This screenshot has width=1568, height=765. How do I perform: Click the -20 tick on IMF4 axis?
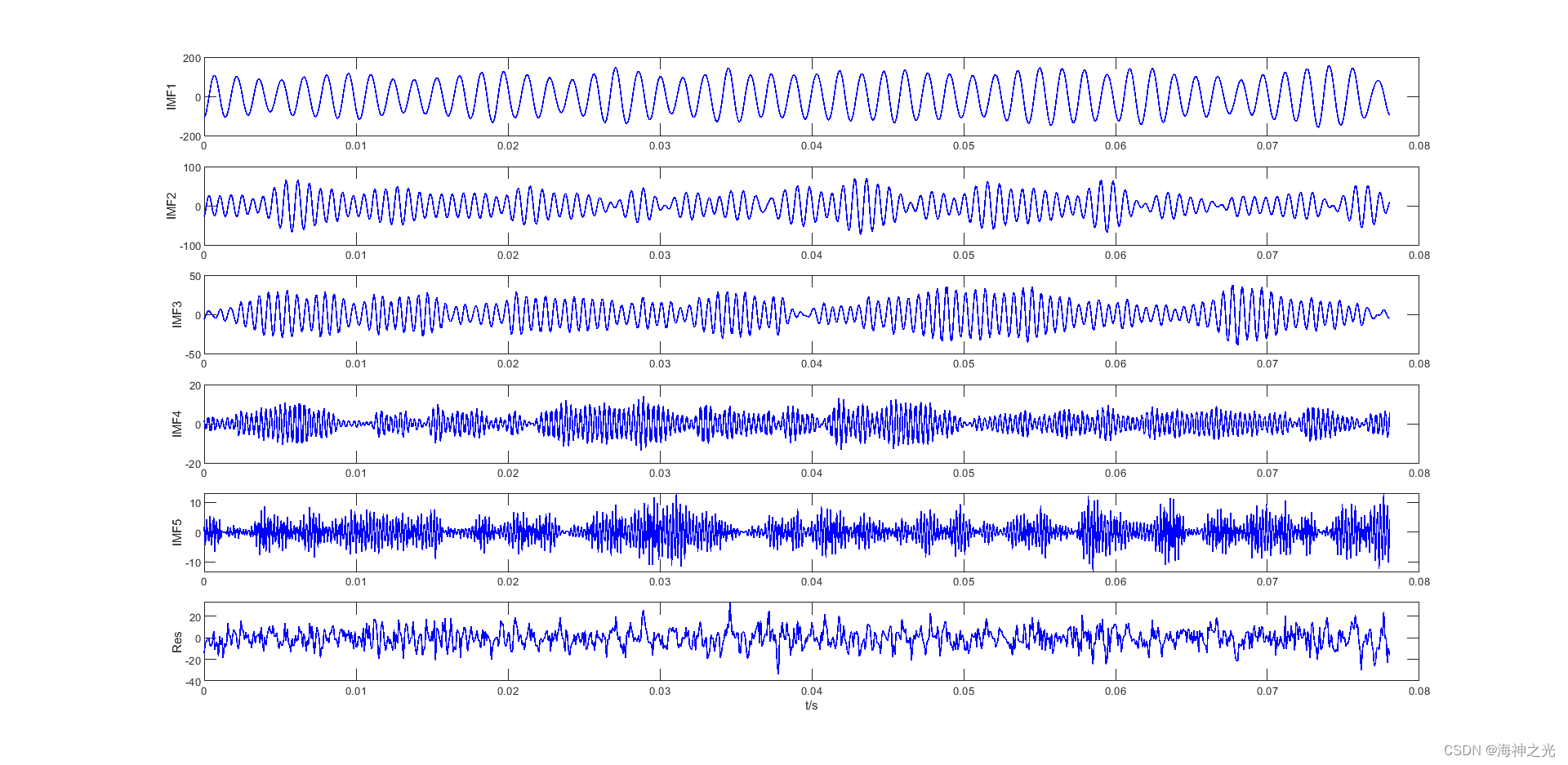point(193,464)
